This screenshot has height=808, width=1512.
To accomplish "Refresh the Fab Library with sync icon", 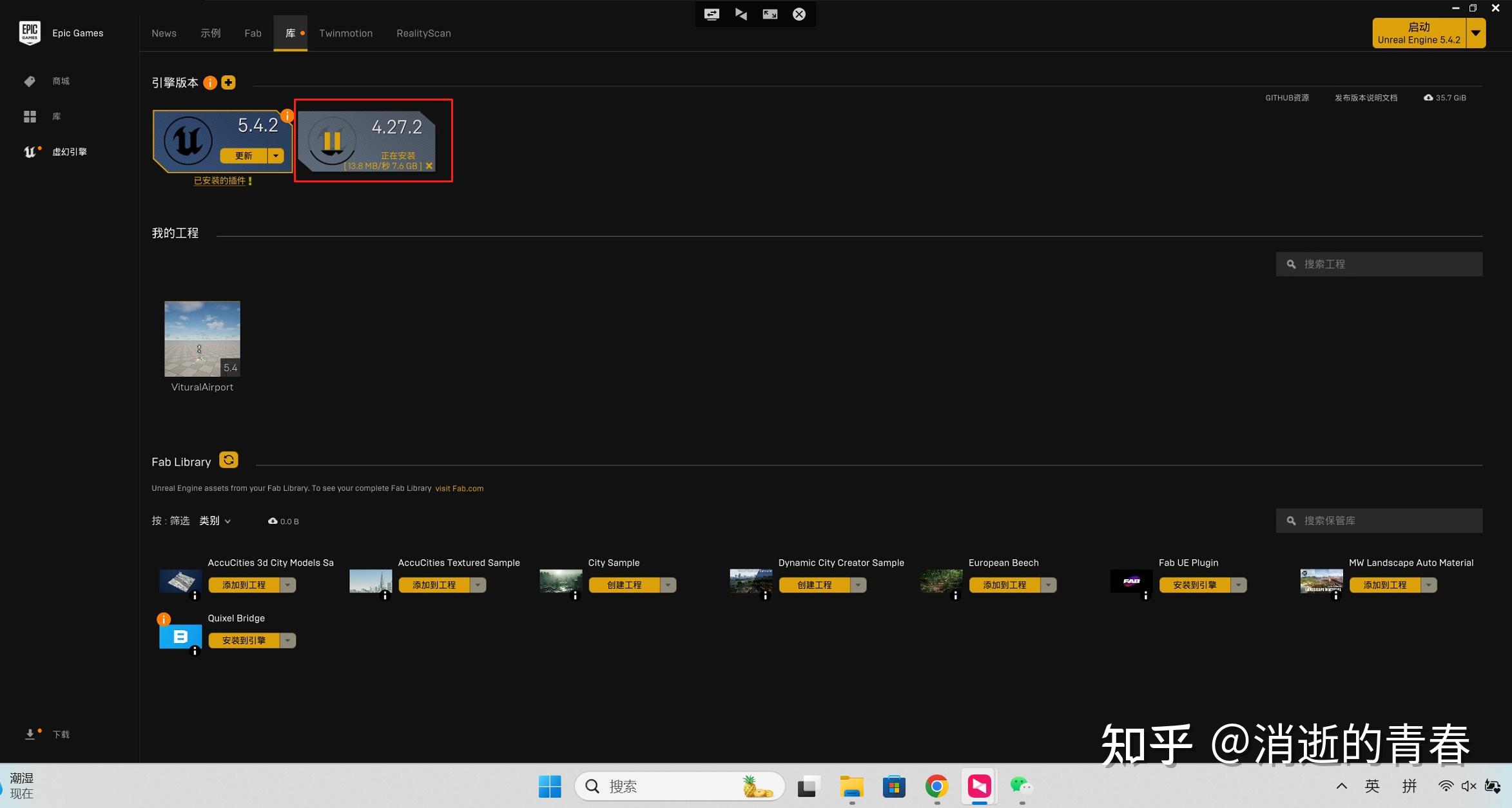I will tap(228, 460).
